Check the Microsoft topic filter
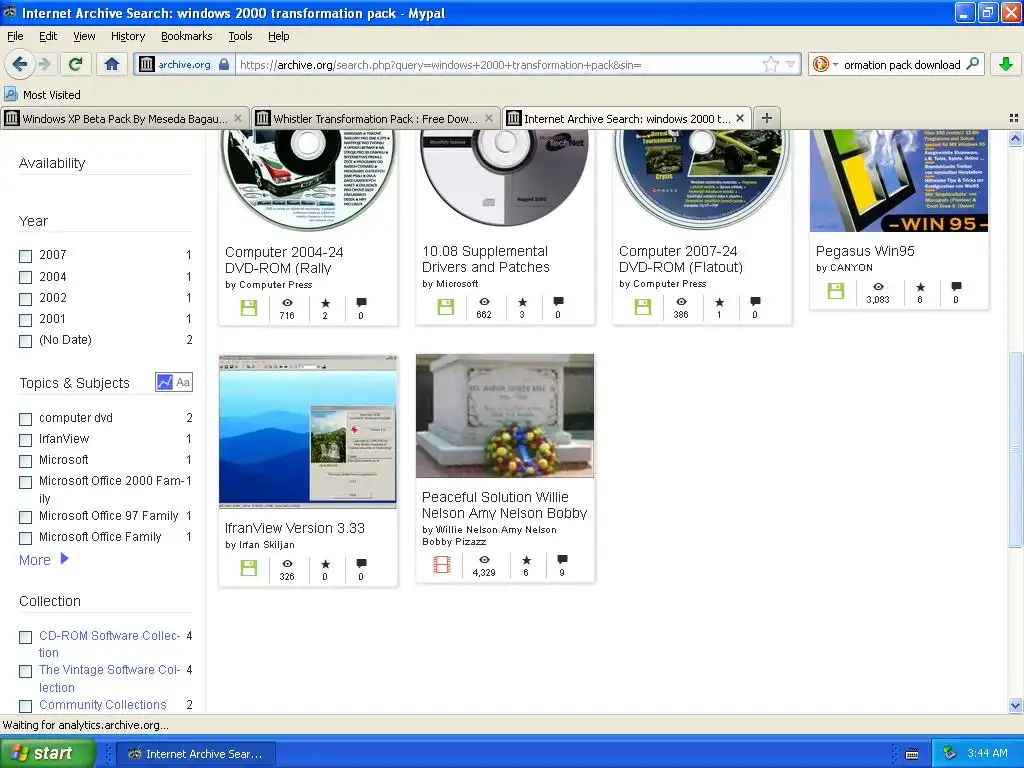The image size is (1024, 768). [x=25, y=461]
